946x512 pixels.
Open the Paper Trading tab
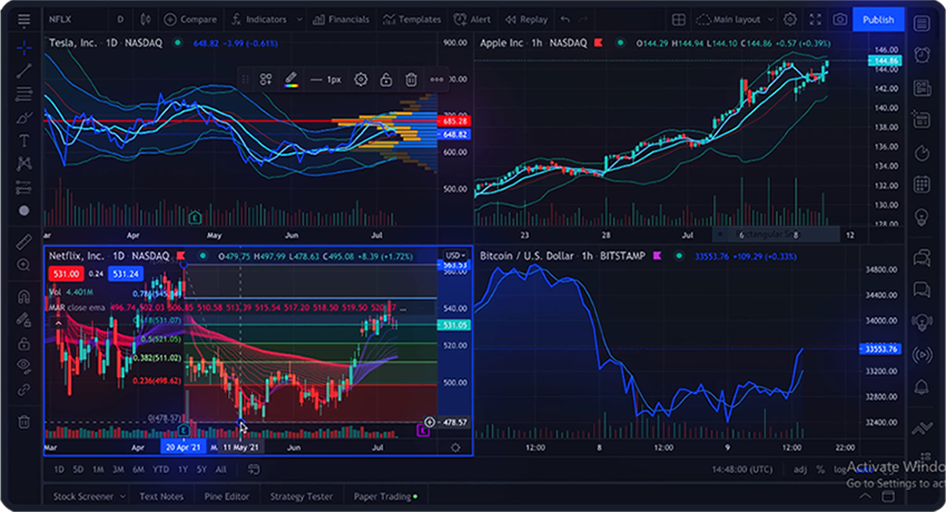coord(385,496)
